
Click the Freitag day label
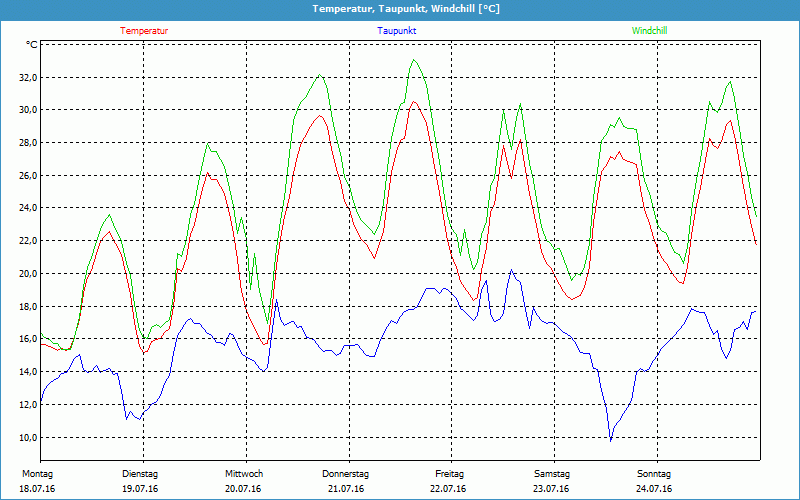tap(449, 474)
